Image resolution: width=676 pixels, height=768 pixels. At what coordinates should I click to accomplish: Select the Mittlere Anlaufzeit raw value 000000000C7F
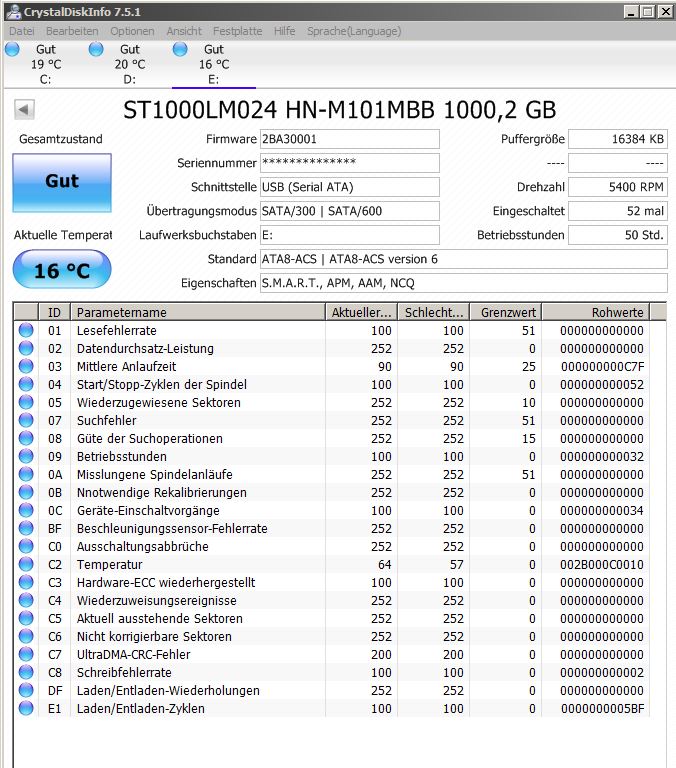603,367
